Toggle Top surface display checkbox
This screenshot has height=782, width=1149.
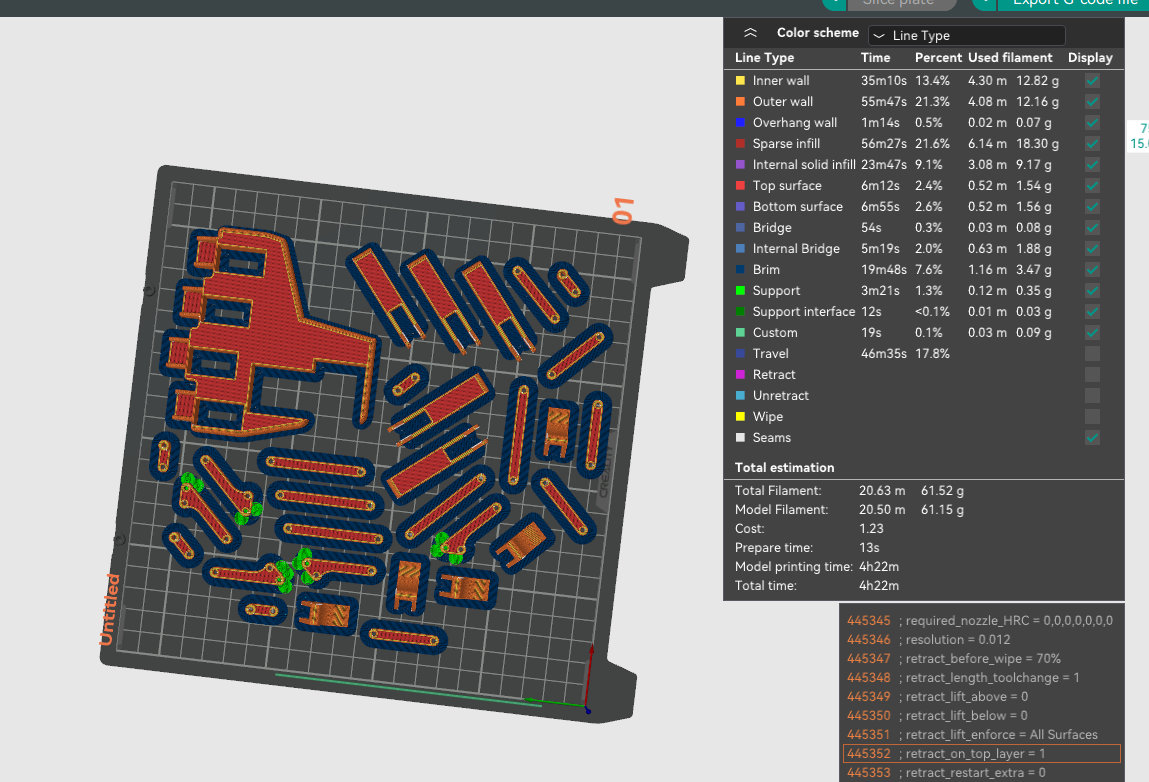(1092, 185)
